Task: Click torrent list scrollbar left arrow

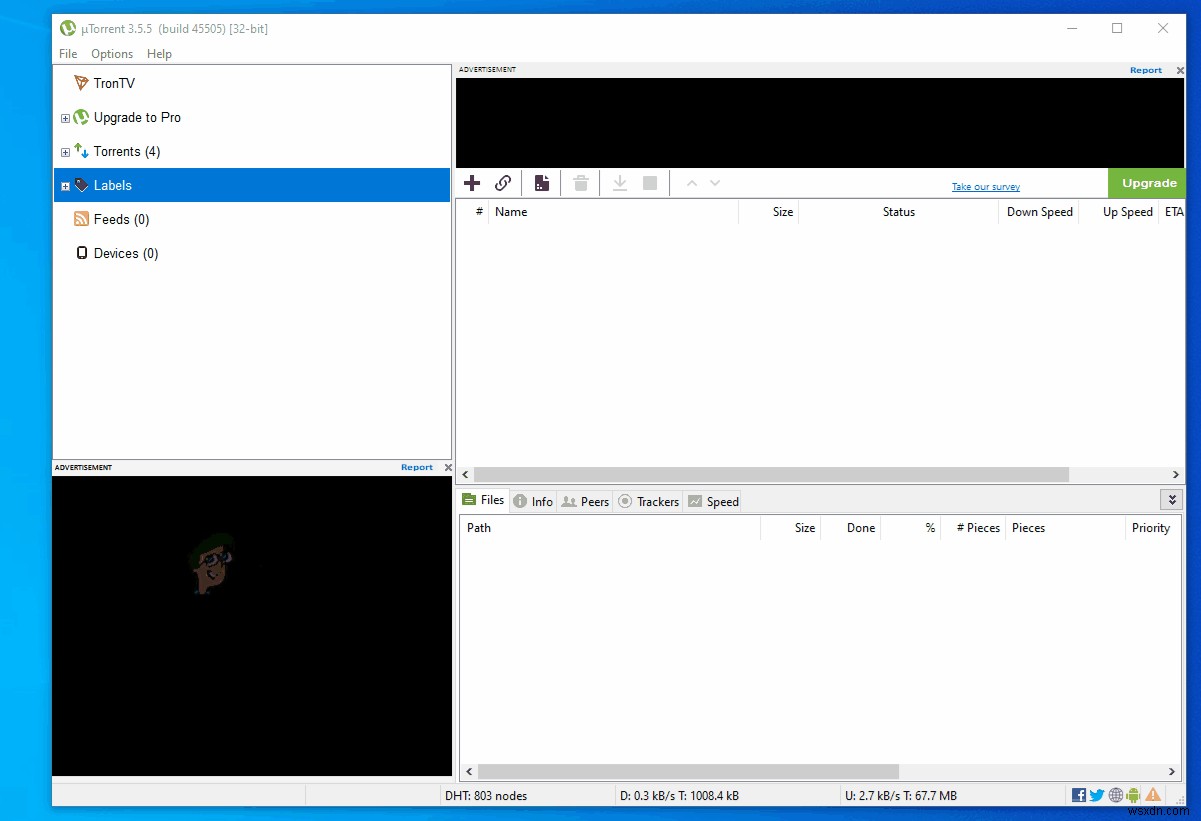Action: click(466, 475)
